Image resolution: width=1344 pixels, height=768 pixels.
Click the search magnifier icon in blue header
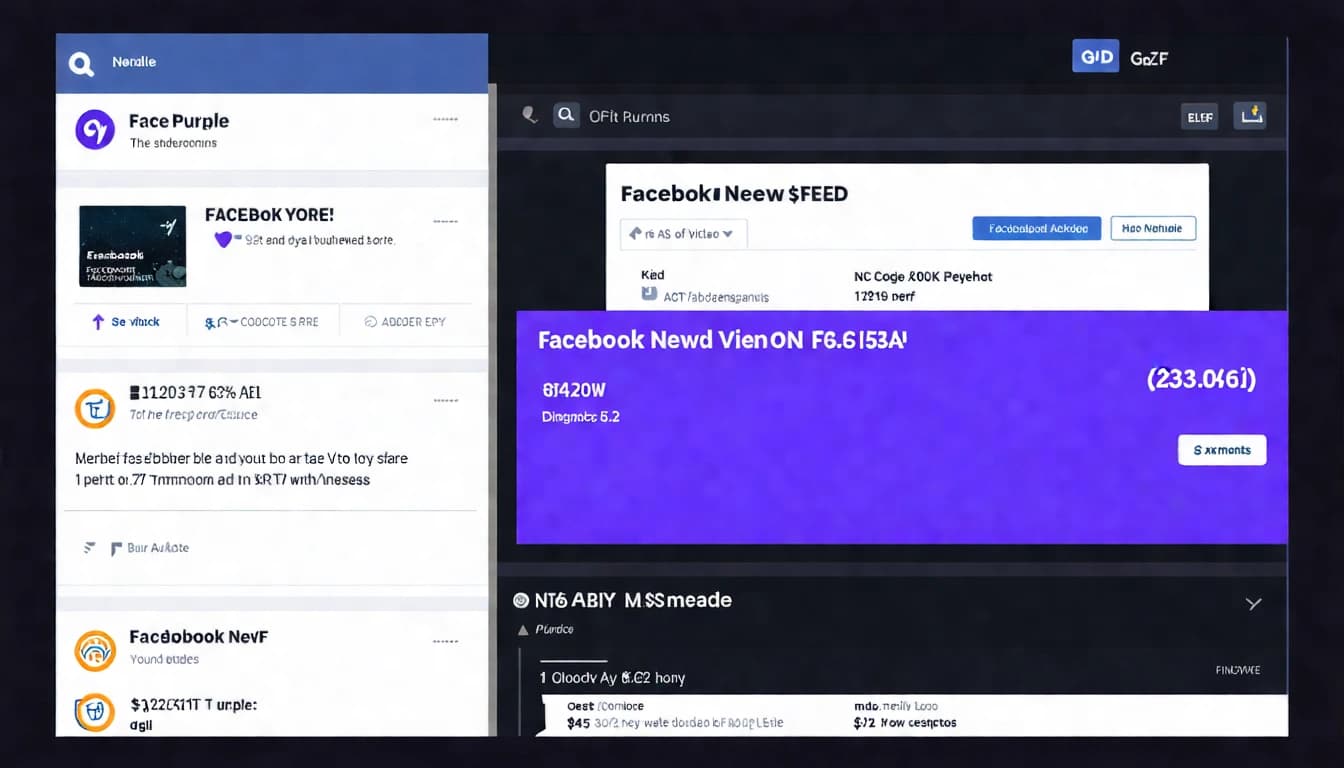(80, 62)
